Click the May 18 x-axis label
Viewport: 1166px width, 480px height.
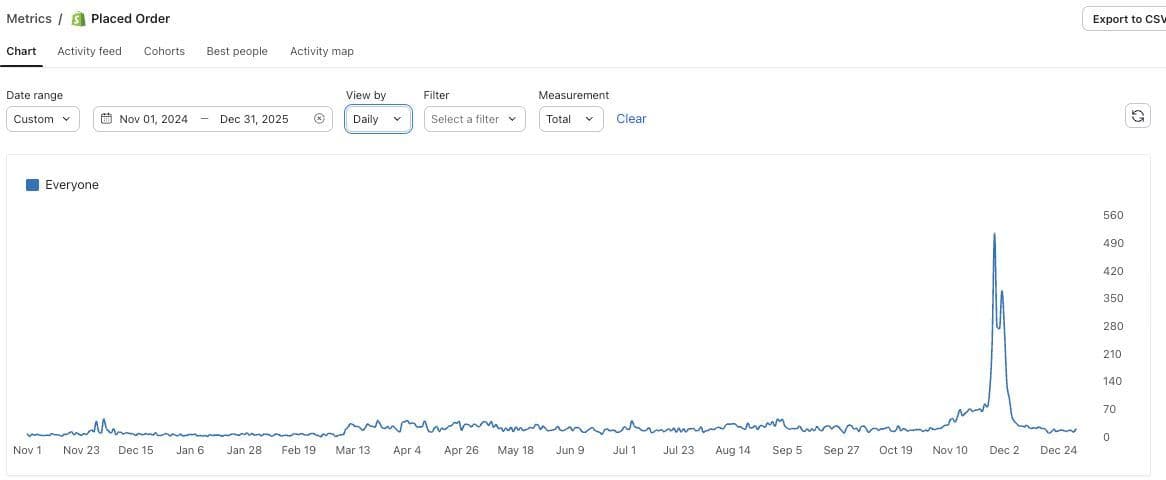tap(516, 450)
